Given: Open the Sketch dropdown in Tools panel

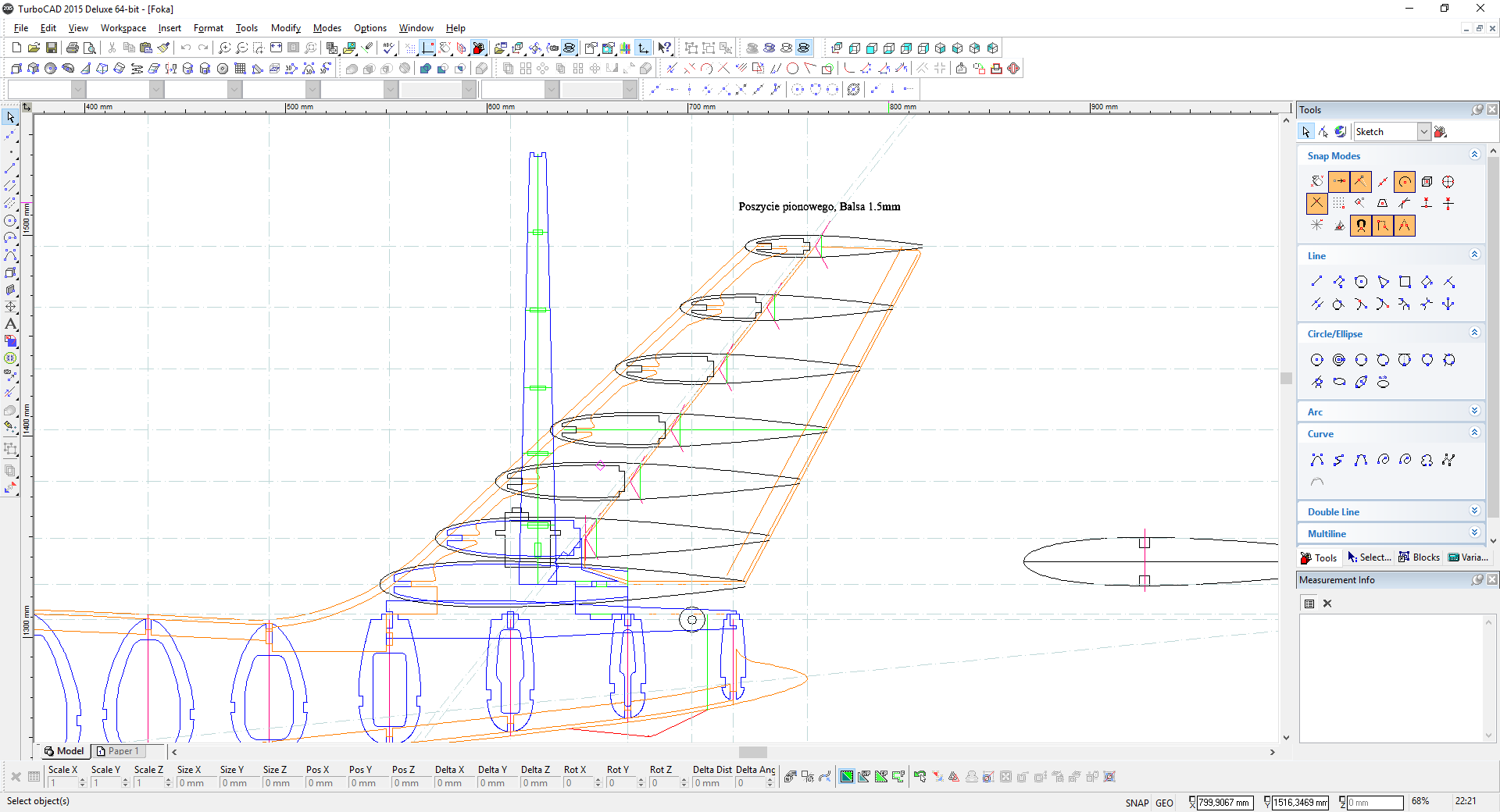Looking at the screenshot, I should pyautogui.click(x=1423, y=132).
